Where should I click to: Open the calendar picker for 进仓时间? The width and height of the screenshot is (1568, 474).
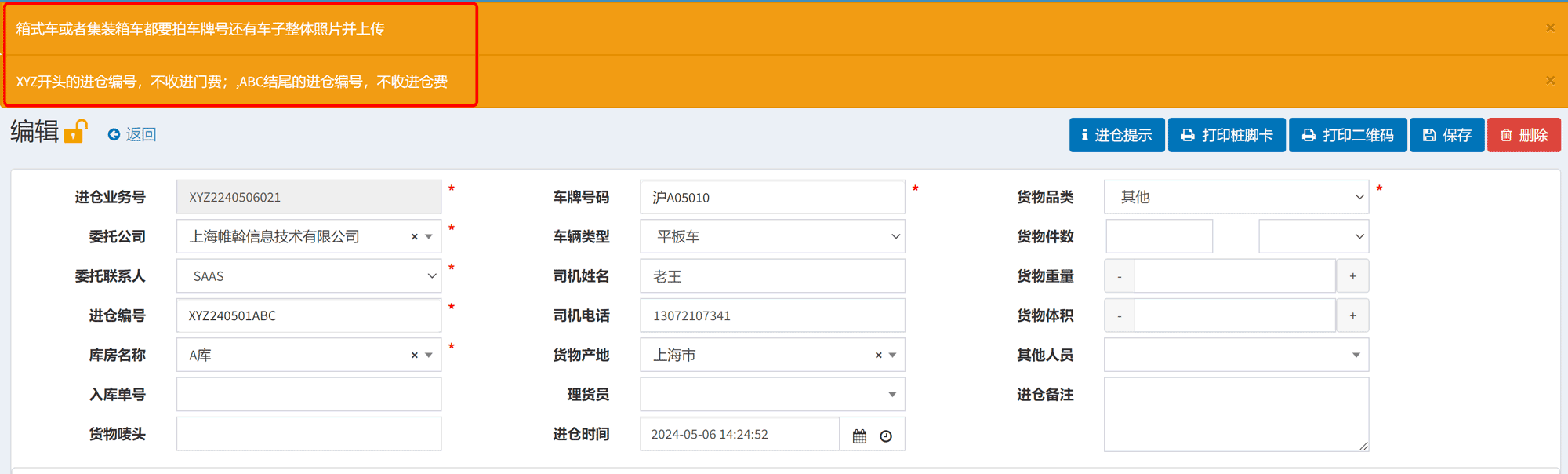(859, 436)
